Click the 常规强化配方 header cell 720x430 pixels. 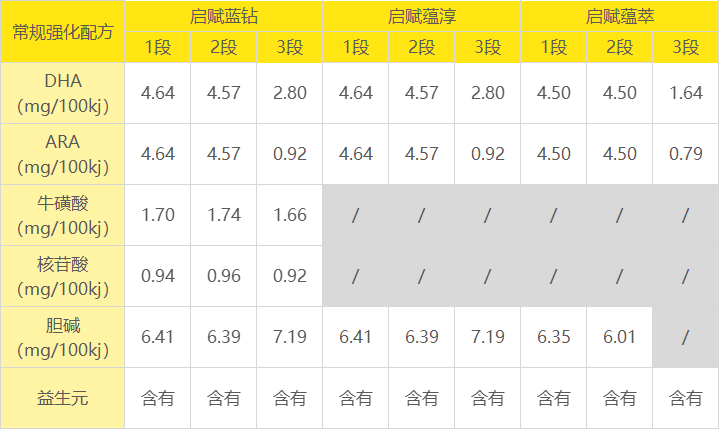click(62, 32)
